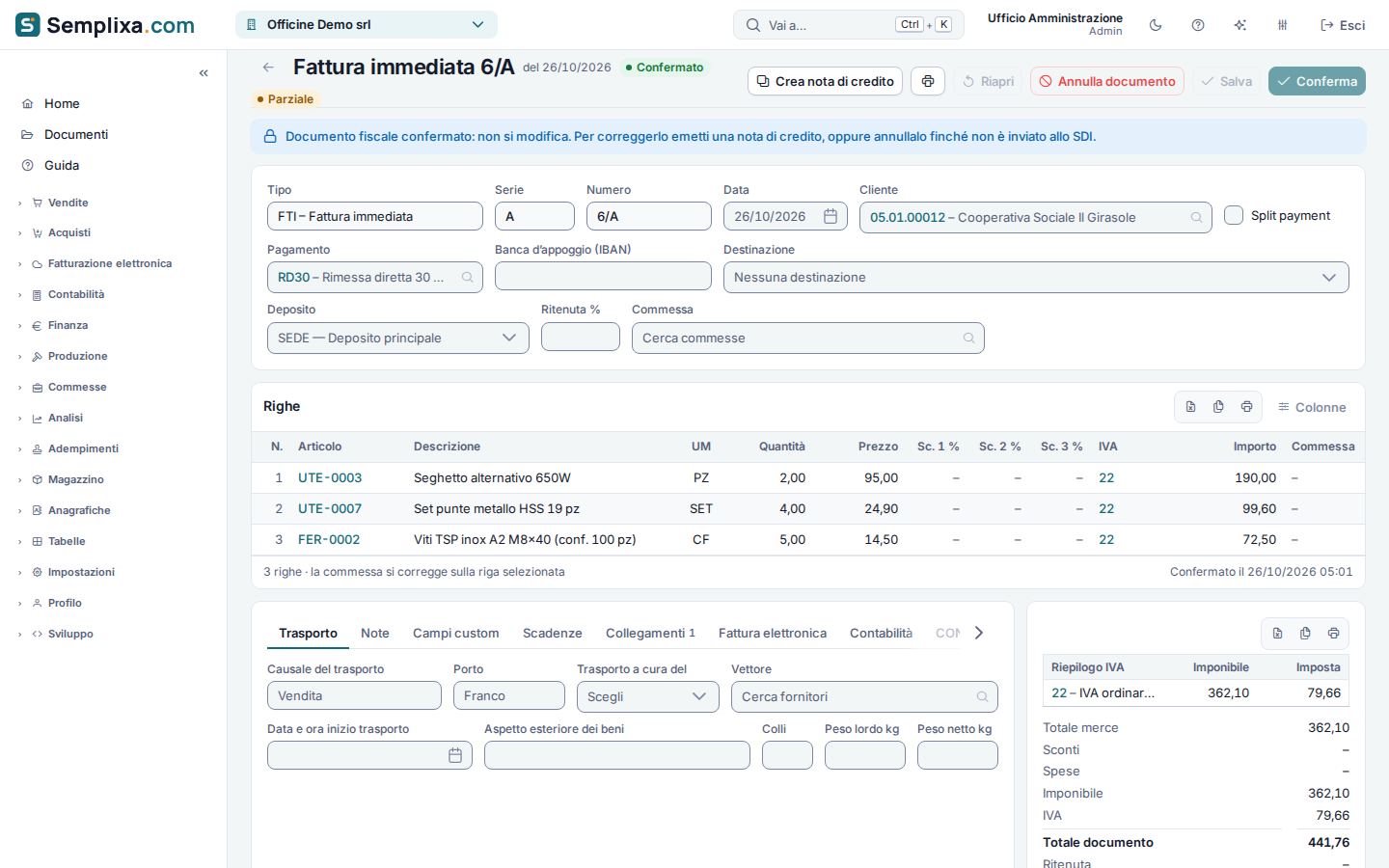Expand the Contabilità sidebar section
The width and height of the screenshot is (1389, 868).
[75, 294]
